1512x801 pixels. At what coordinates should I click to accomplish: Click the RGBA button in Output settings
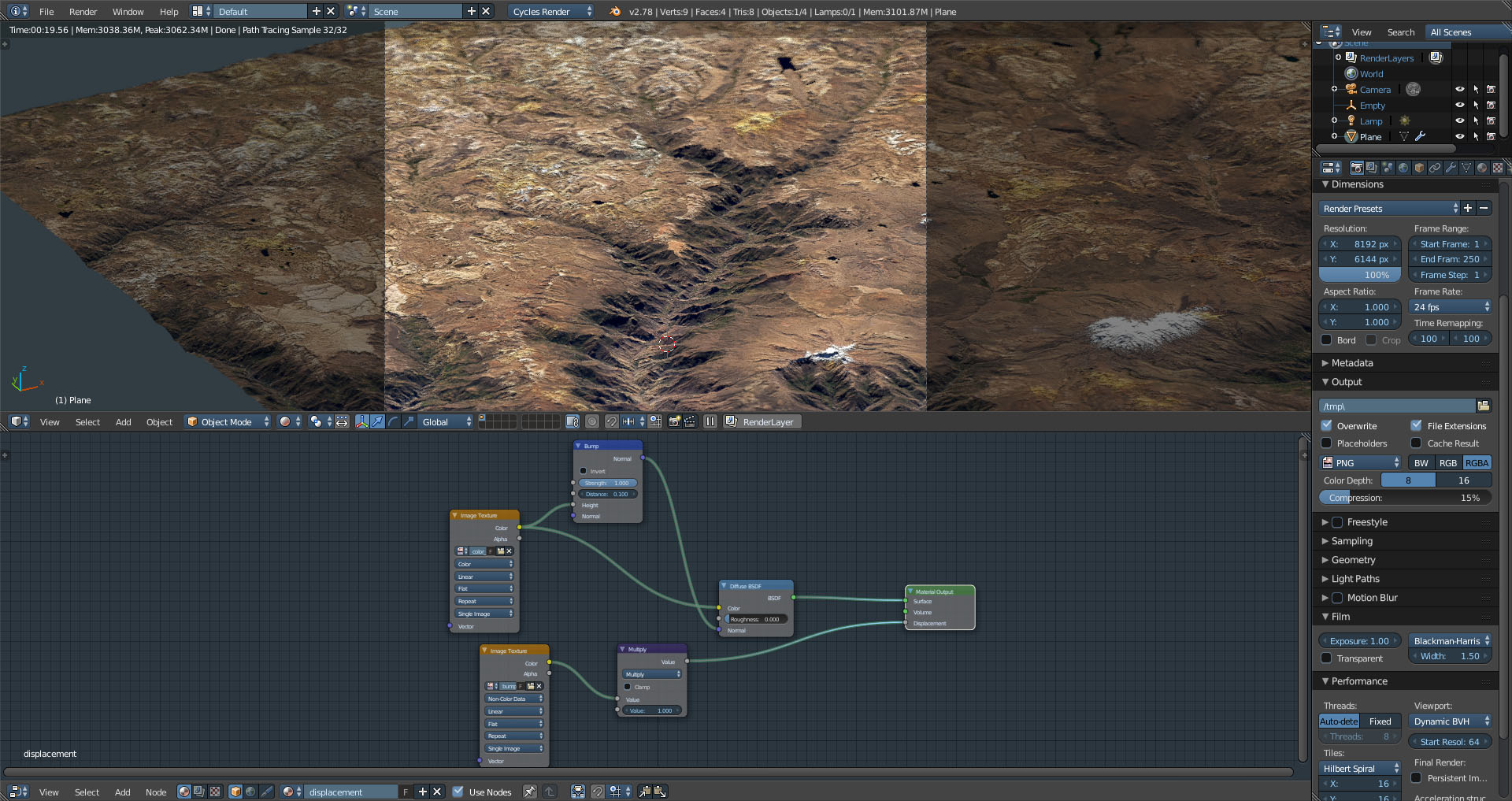click(1477, 462)
